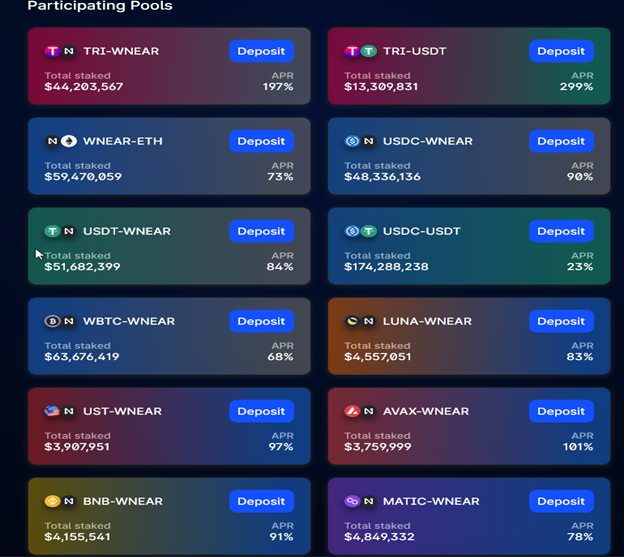Screen dimensions: 624x557
Task: Deposit into the TRI-USDT pool
Action: pos(561,51)
